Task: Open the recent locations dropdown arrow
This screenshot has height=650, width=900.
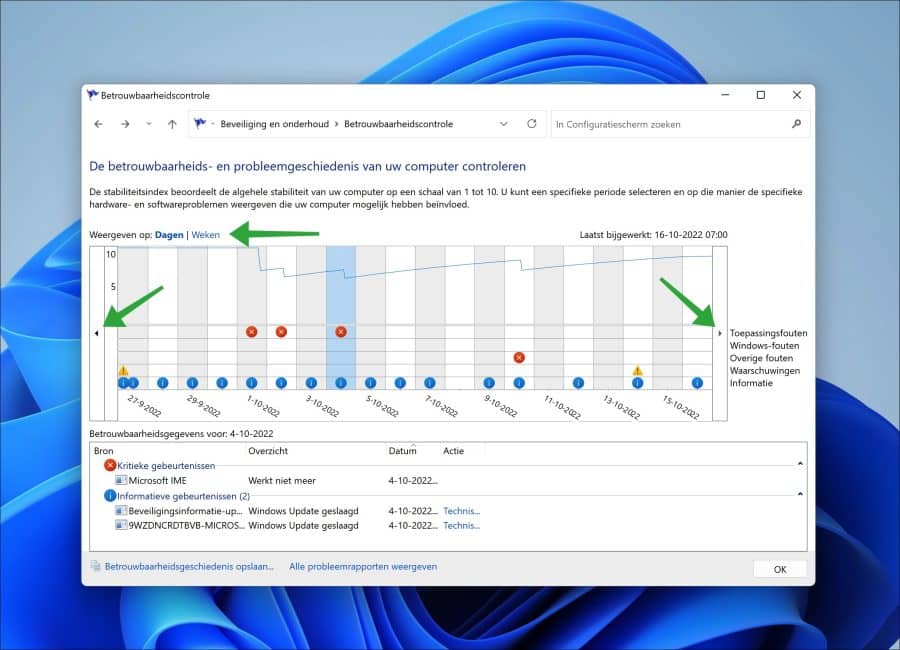Action: (149, 124)
